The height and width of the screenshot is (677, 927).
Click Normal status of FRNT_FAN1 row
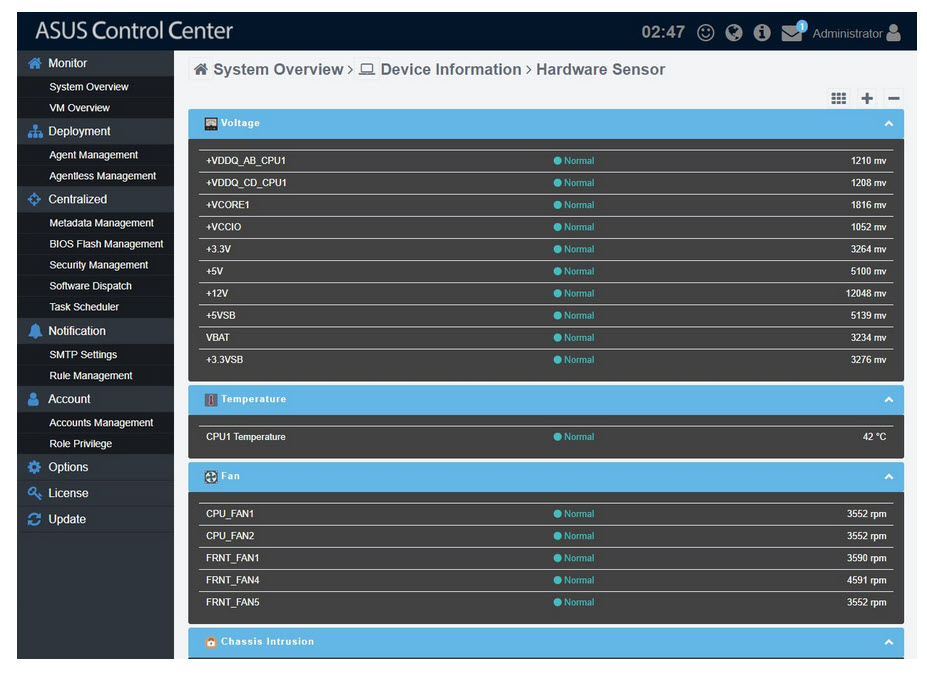(x=573, y=558)
